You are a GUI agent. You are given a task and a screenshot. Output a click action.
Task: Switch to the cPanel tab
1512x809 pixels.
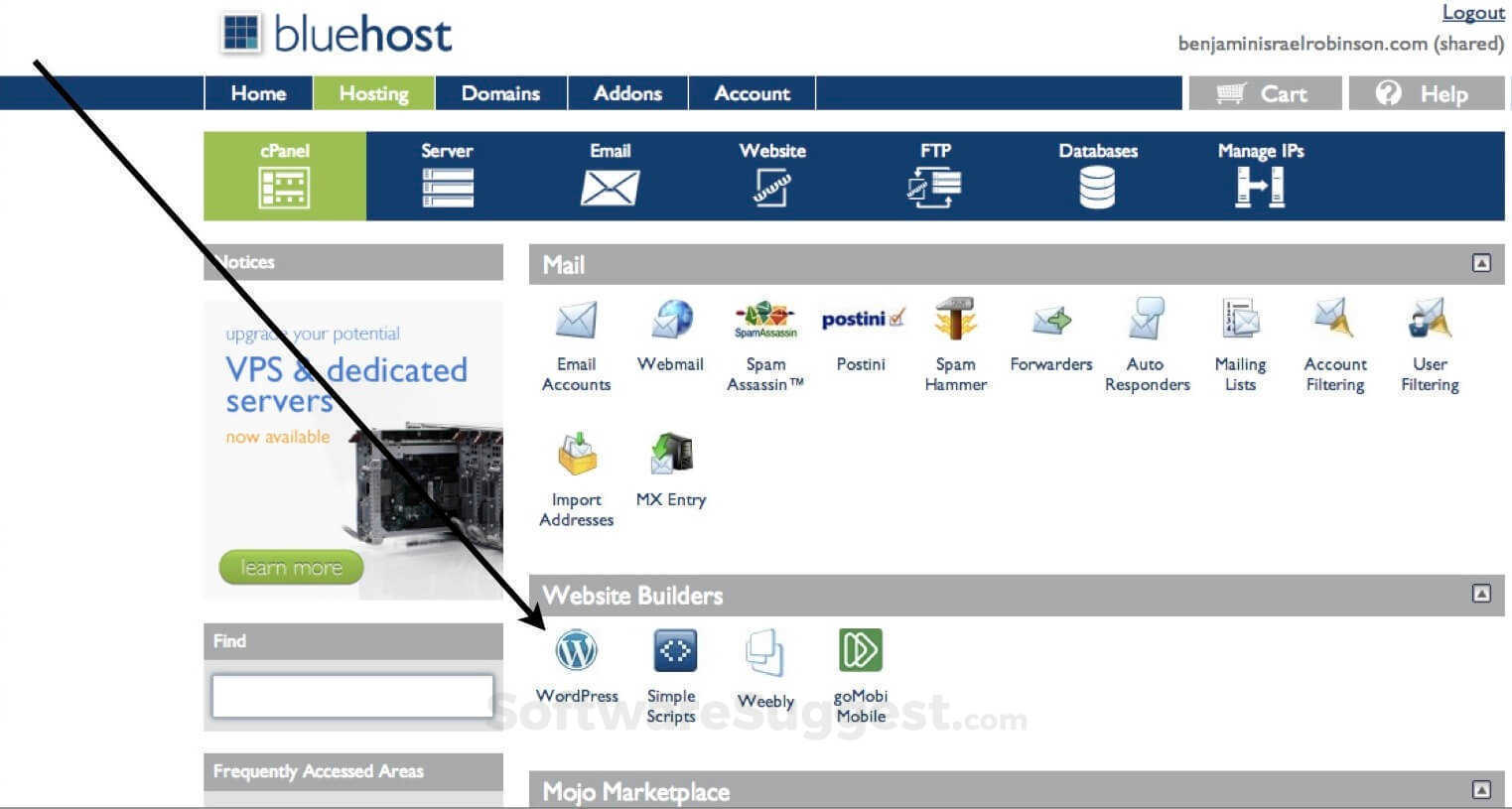[285, 176]
